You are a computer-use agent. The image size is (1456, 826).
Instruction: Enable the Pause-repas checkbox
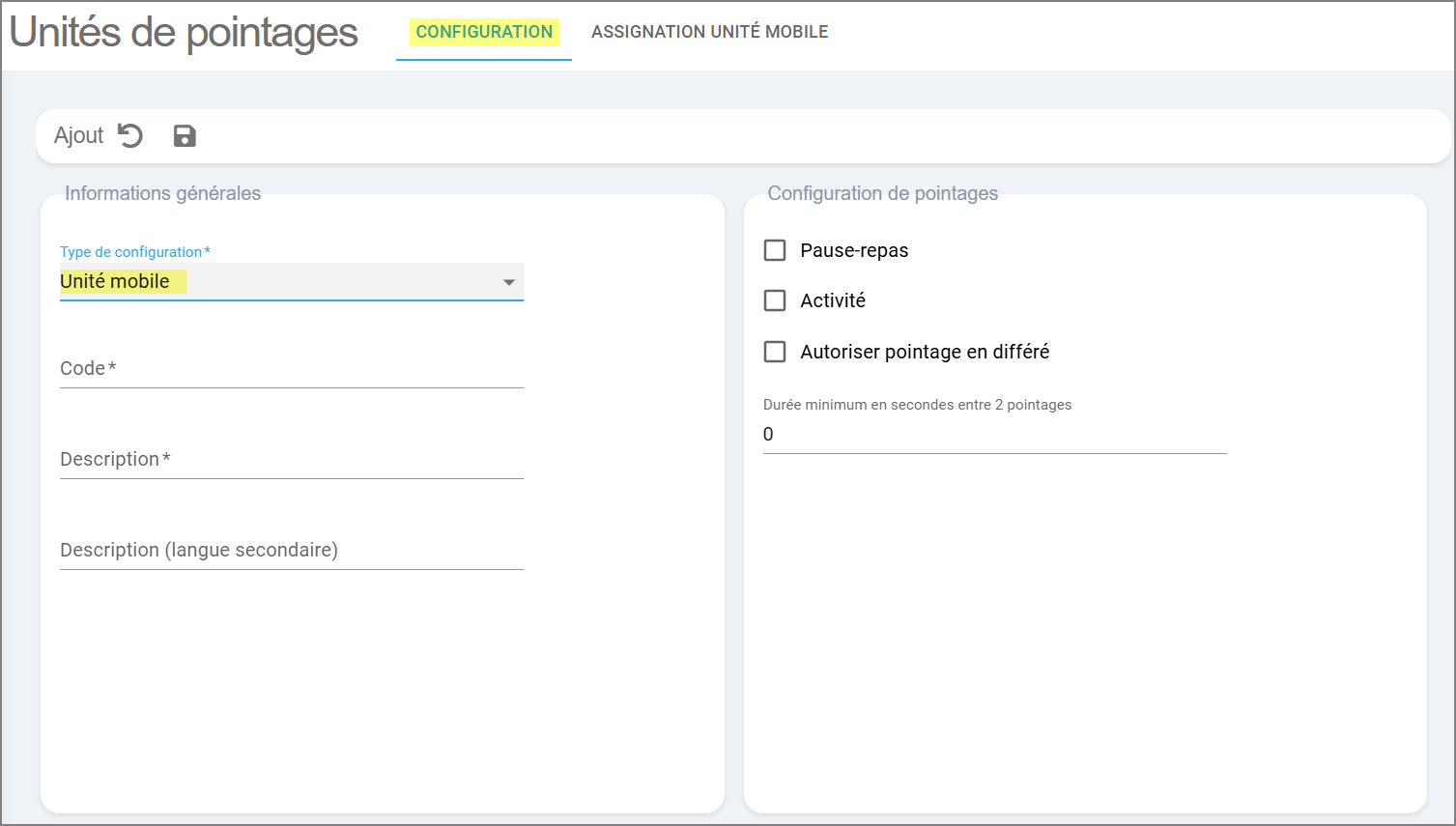(775, 250)
